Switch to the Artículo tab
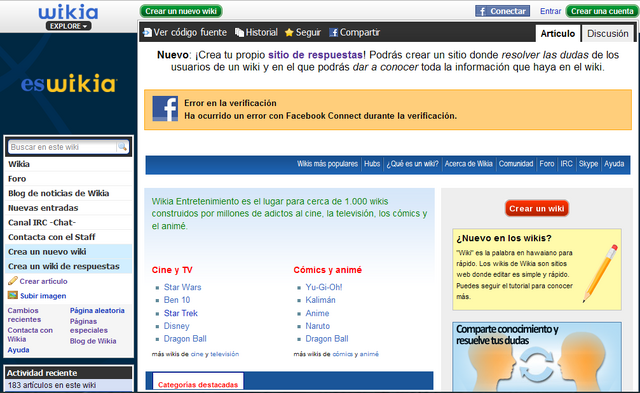Viewport: 640px width, 393px height. click(558, 33)
